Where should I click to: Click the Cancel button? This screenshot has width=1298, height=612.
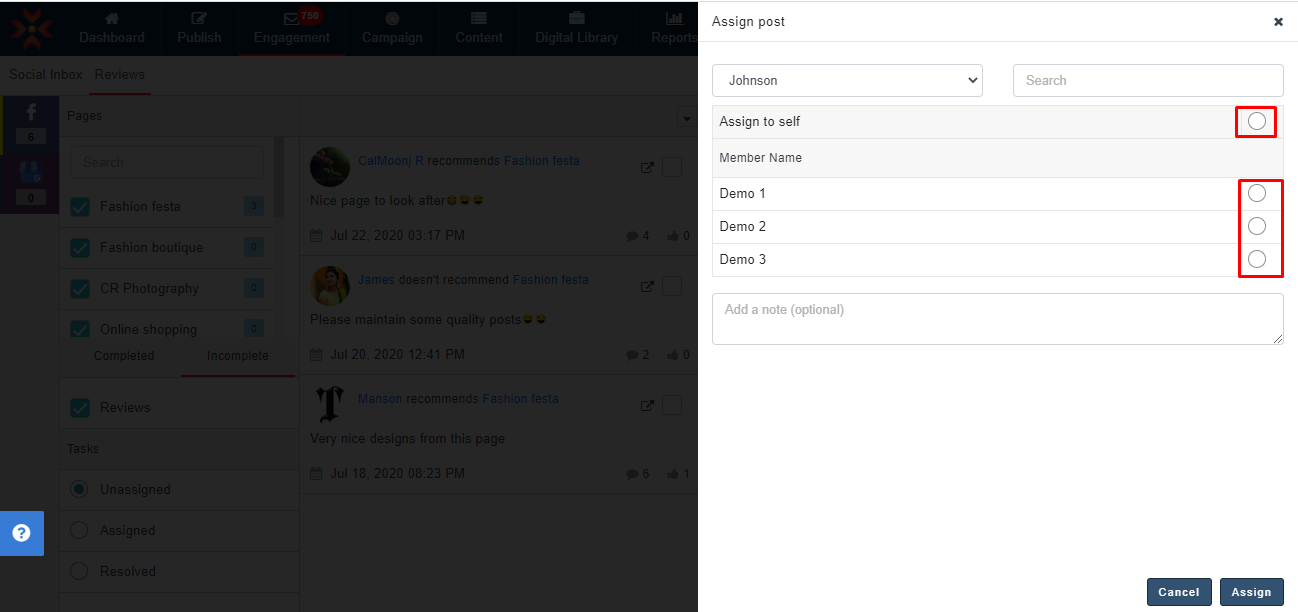[x=1178, y=592]
